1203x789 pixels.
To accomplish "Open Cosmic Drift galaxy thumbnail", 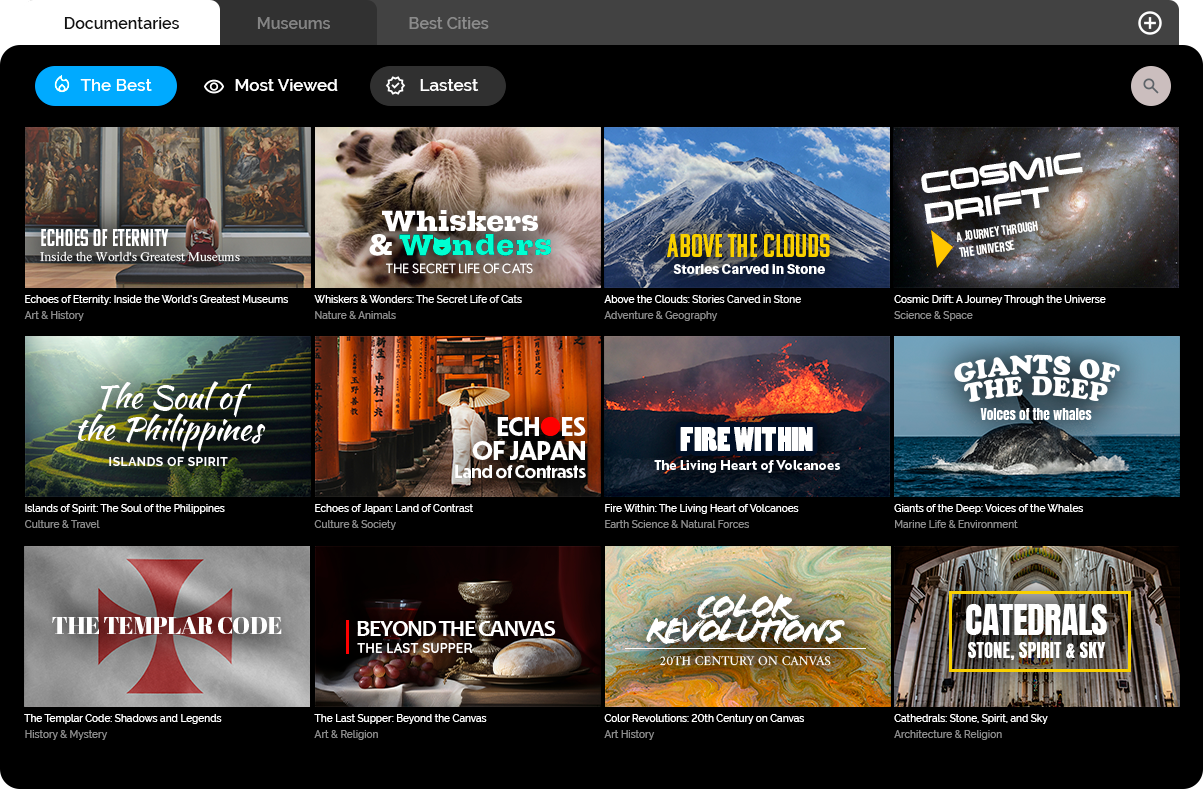I will [1037, 207].
